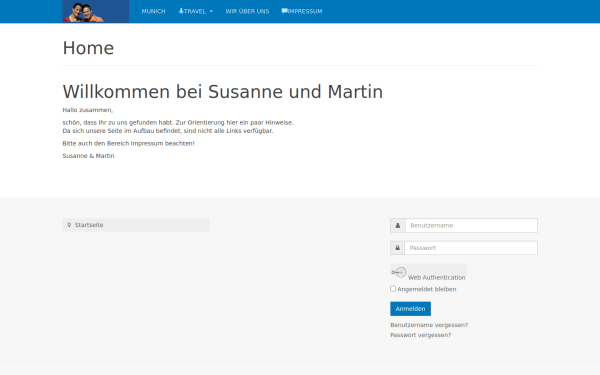Click the location pin breadcrumb icon
This screenshot has width=600, height=375.
tap(69, 225)
